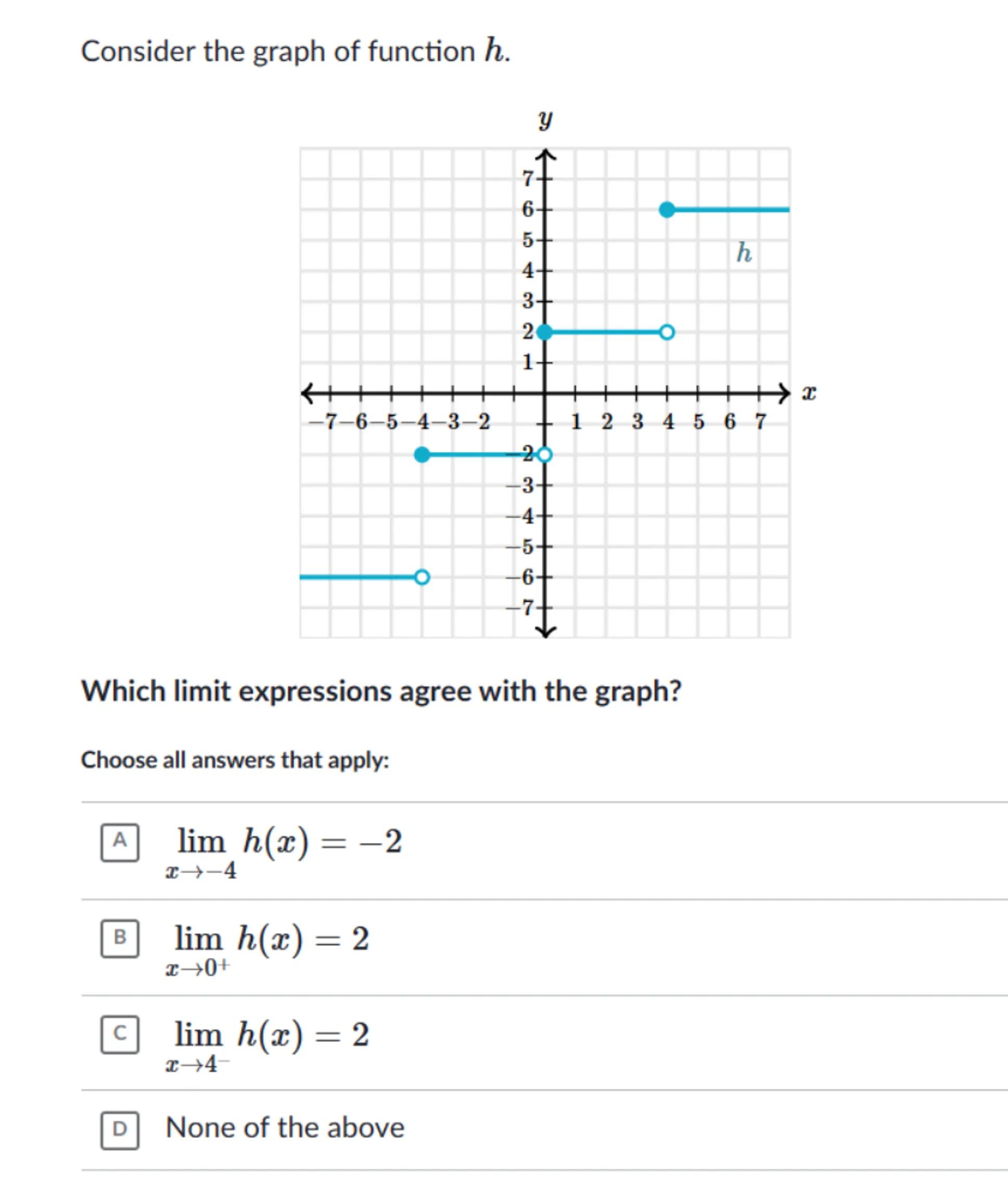Click the 'Which limit expressions agree' question text

point(381,691)
